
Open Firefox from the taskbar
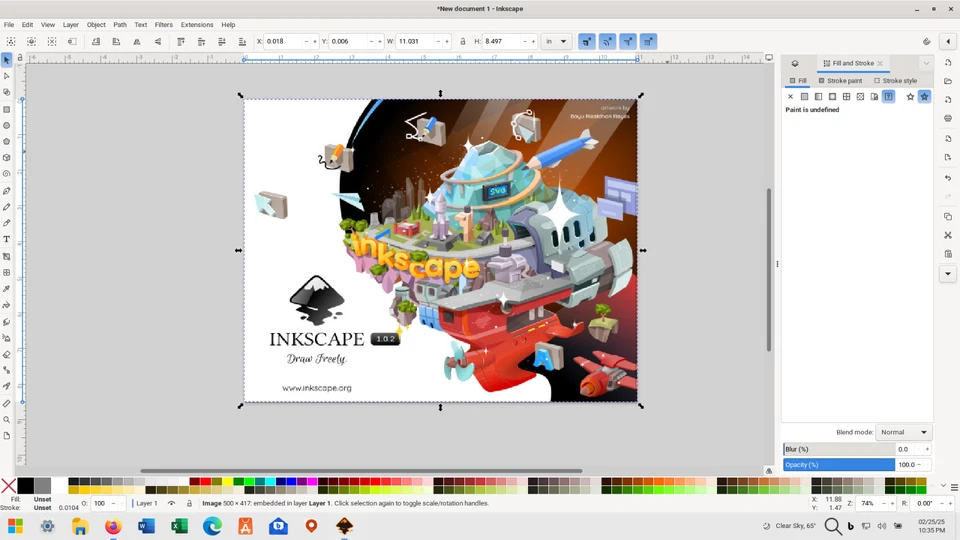click(113, 526)
